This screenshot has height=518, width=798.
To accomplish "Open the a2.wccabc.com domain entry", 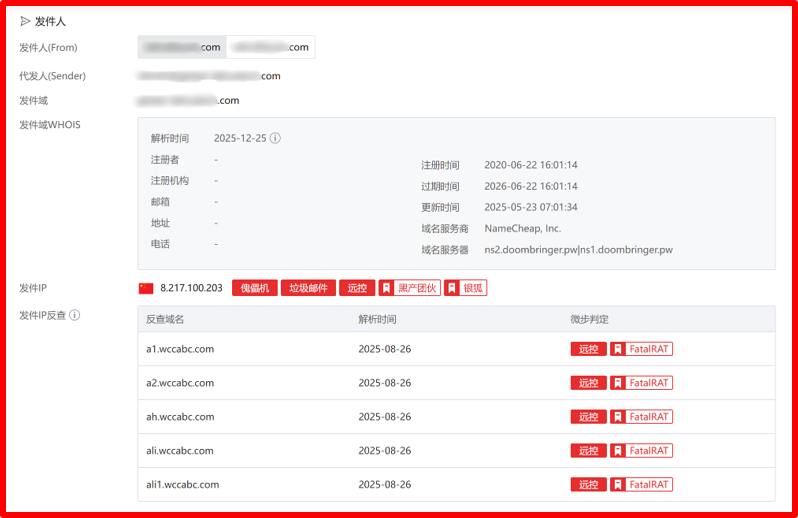I will (x=180, y=383).
